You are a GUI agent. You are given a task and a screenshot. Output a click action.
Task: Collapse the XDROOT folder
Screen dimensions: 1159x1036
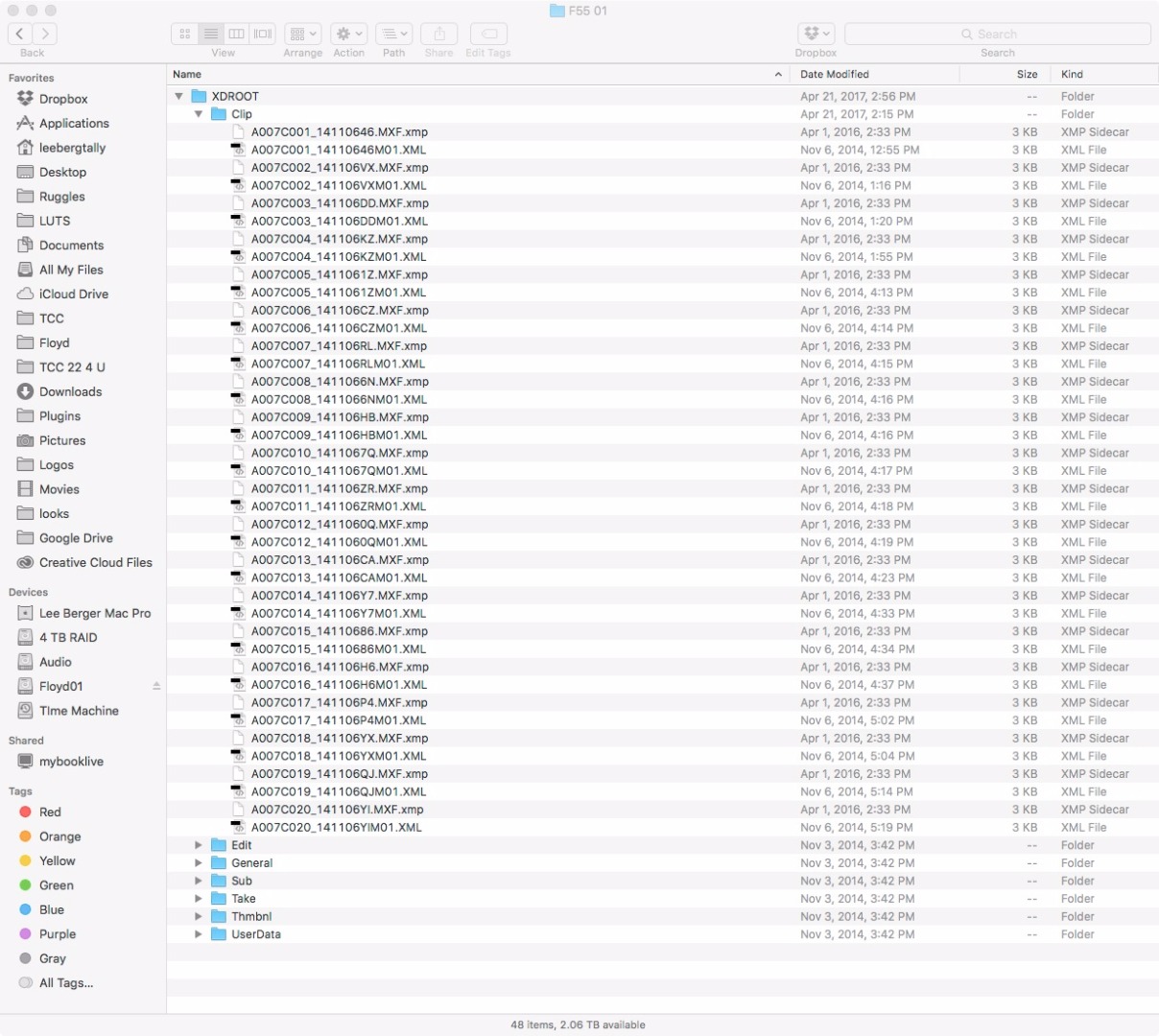pyautogui.click(x=178, y=96)
